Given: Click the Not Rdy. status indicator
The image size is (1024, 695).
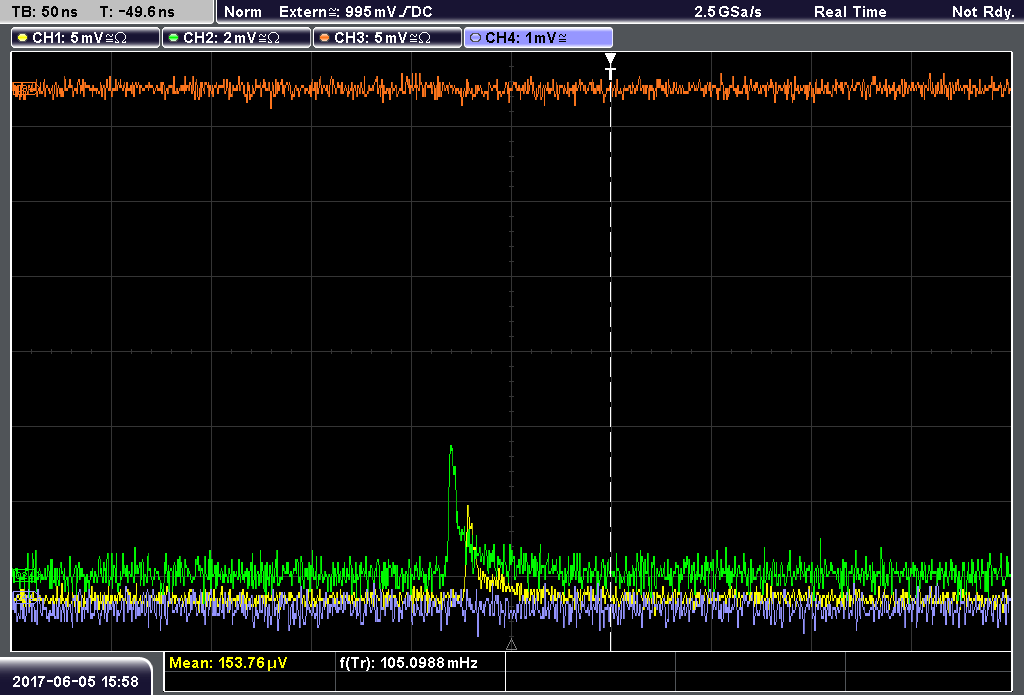Looking at the screenshot, I should coord(983,12).
